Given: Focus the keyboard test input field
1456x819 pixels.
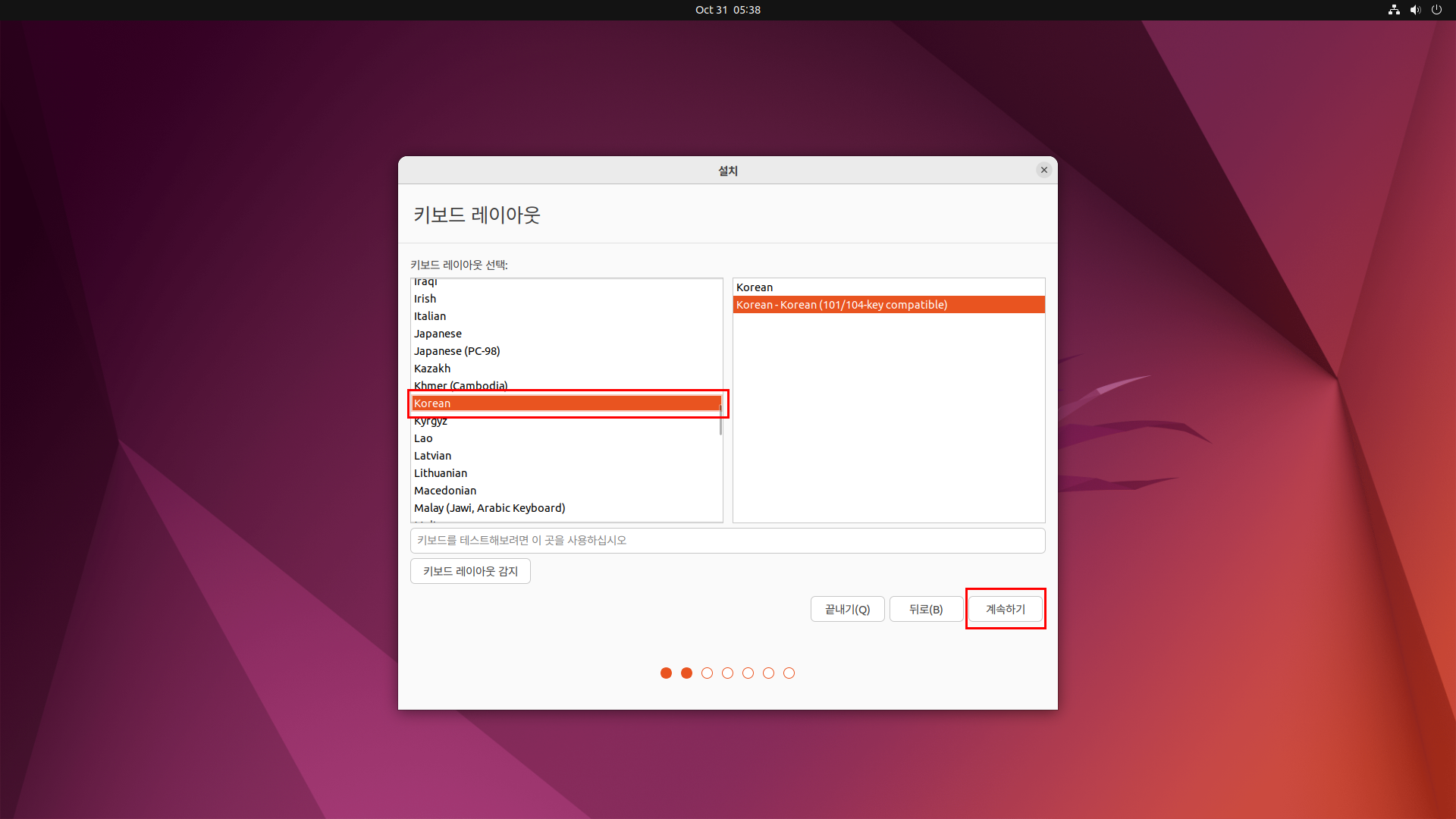Looking at the screenshot, I should click(x=727, y=540).
